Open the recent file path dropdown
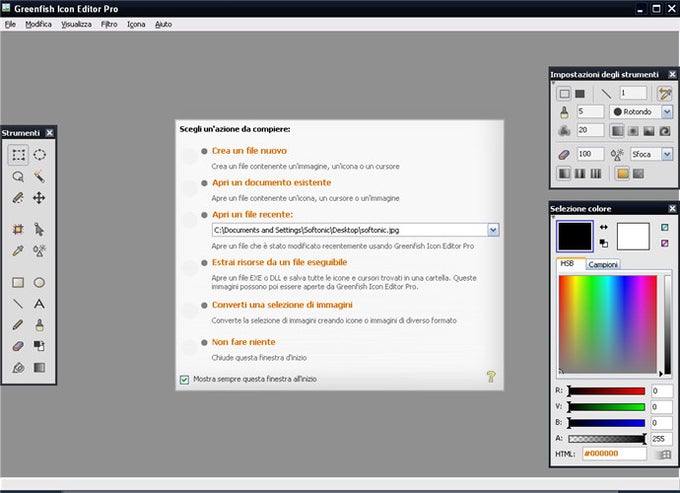The image size is (680, 493). tap(493, 230)
